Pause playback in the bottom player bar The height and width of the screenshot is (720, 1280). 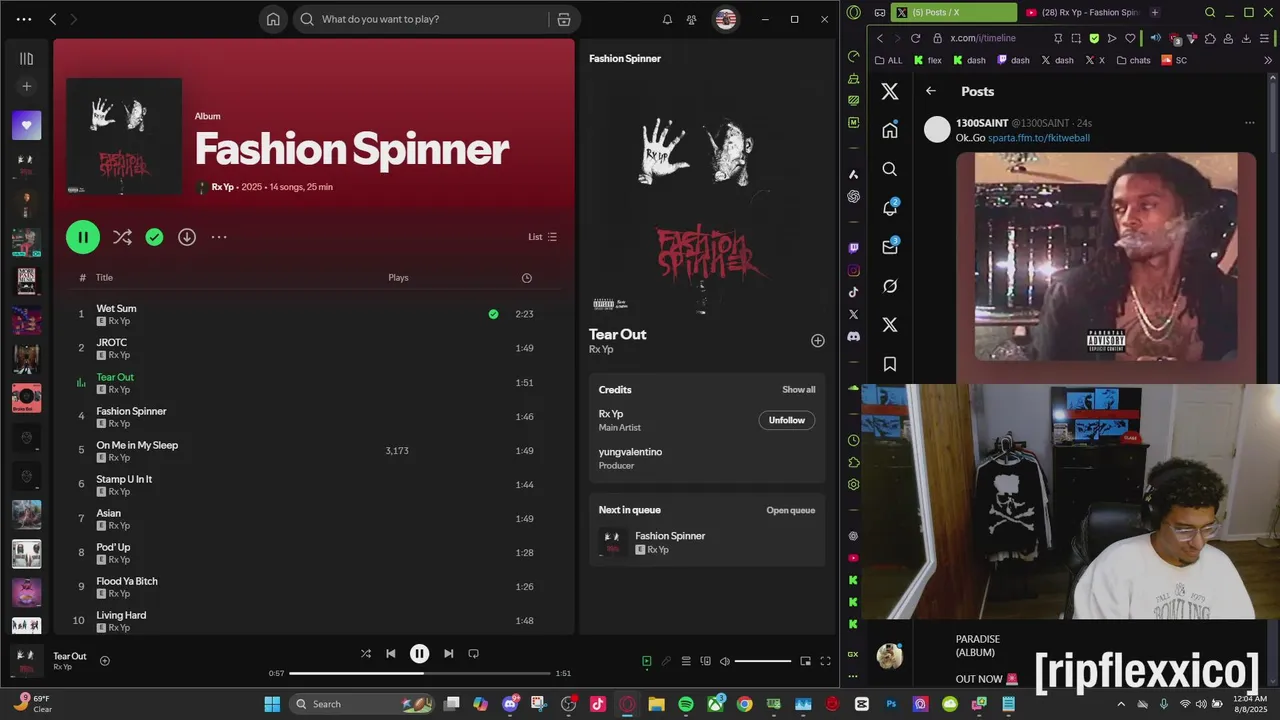pos(420,654)
